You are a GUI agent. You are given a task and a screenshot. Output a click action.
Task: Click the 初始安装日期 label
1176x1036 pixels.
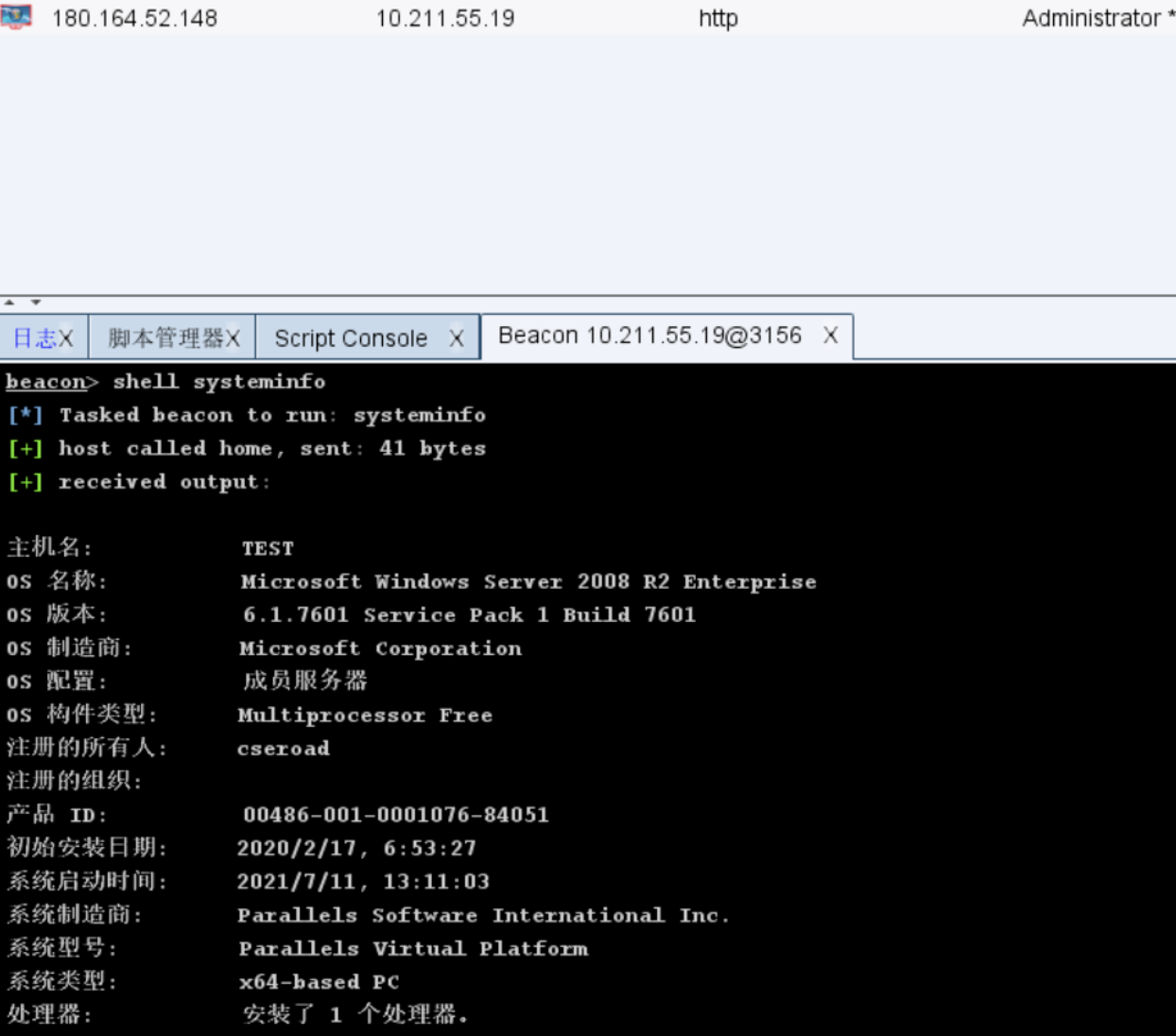(x=87, y=847)
